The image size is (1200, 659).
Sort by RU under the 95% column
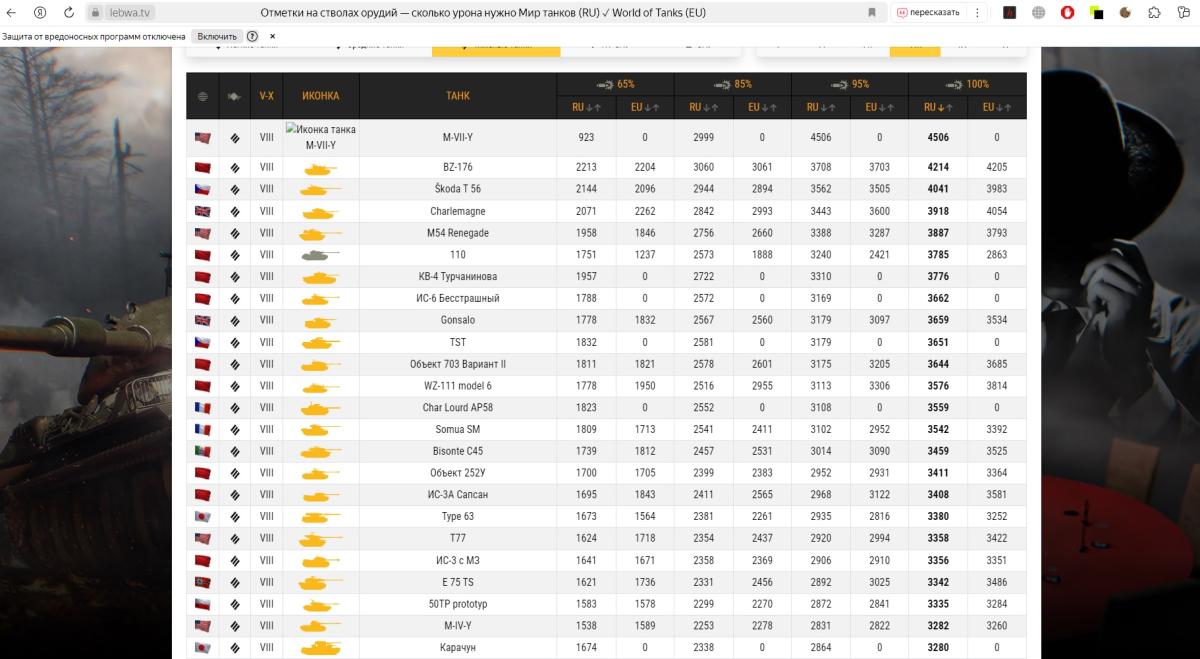pos(821,107)
